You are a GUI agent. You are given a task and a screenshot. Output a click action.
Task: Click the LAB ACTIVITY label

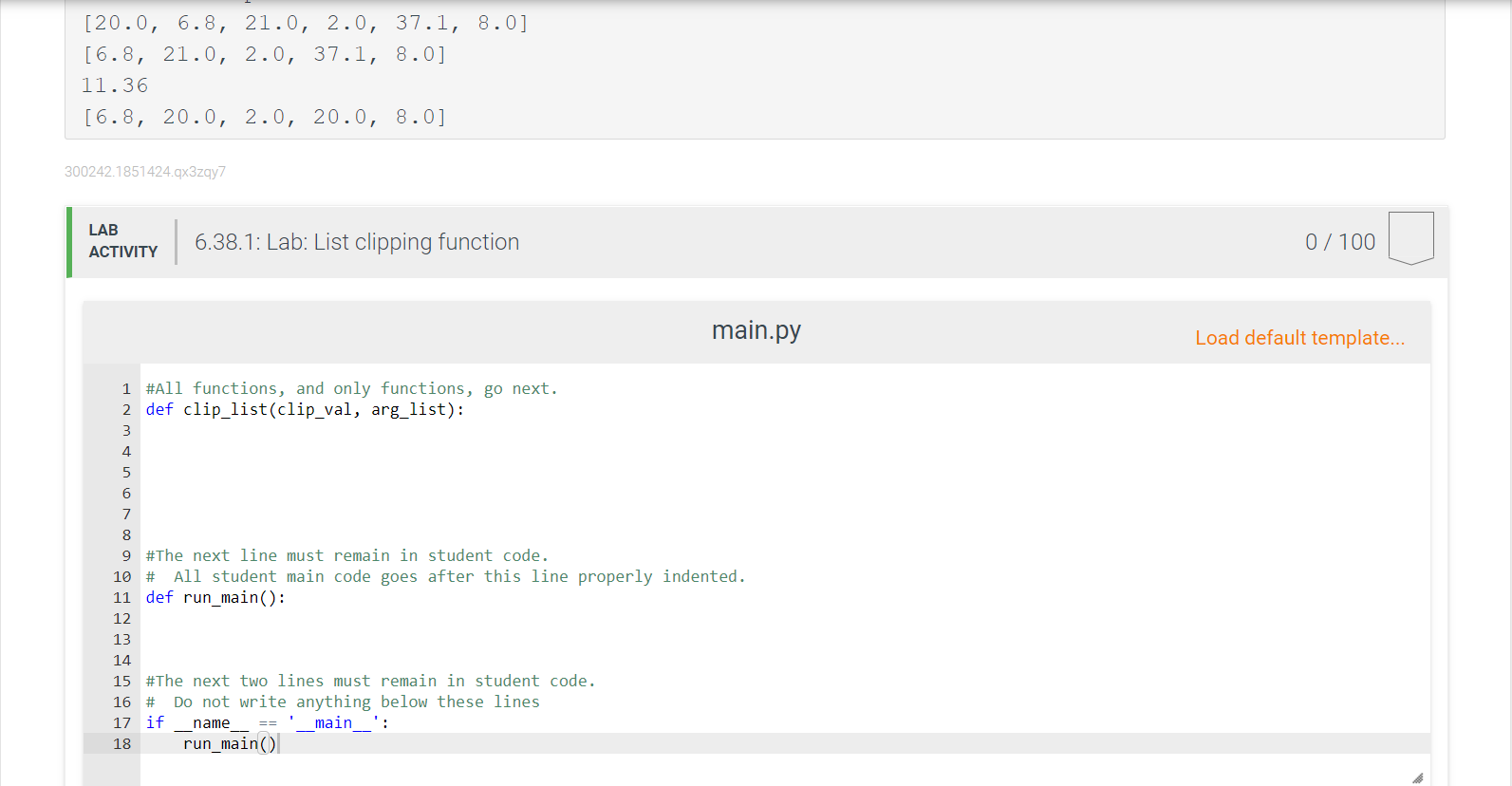click(x=123, y=241)
